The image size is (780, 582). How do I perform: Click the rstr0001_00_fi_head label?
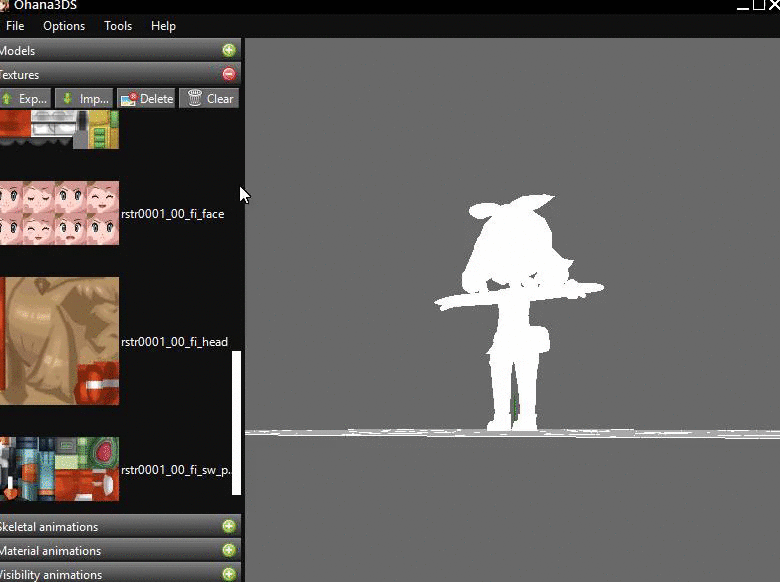point(175,342)
